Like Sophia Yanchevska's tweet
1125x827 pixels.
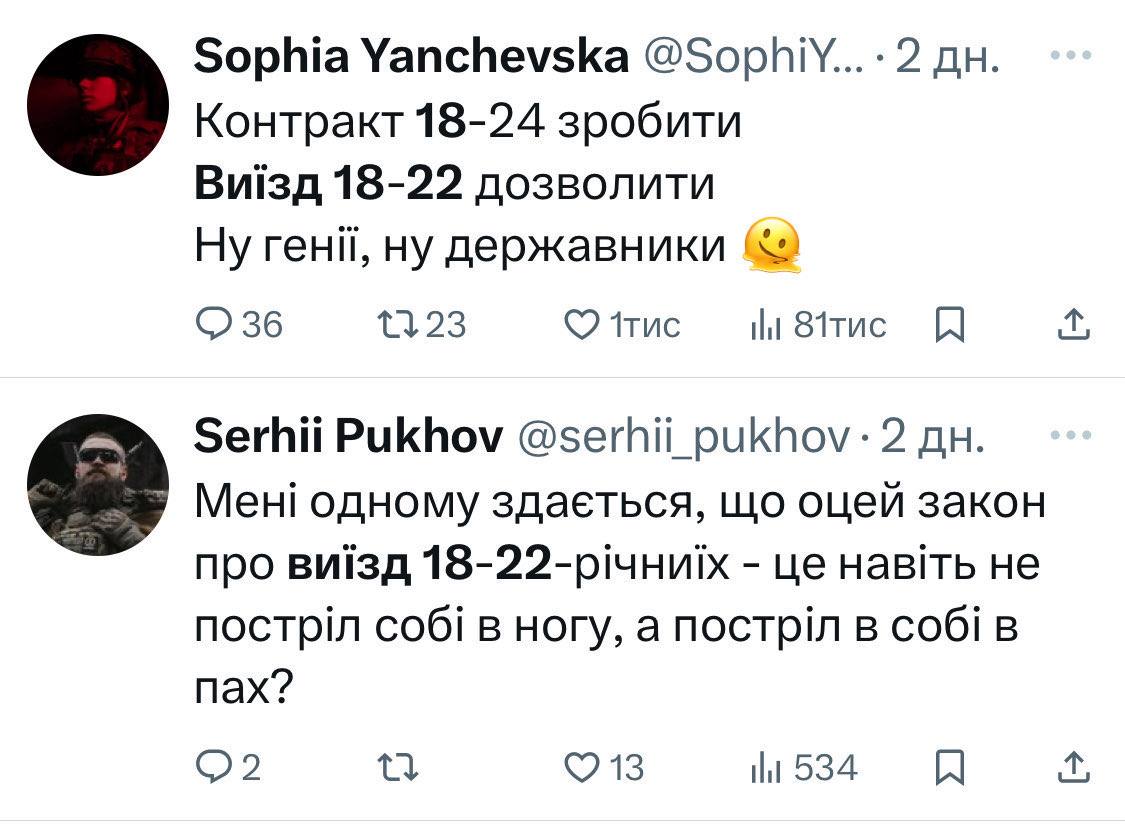point(581,324)
